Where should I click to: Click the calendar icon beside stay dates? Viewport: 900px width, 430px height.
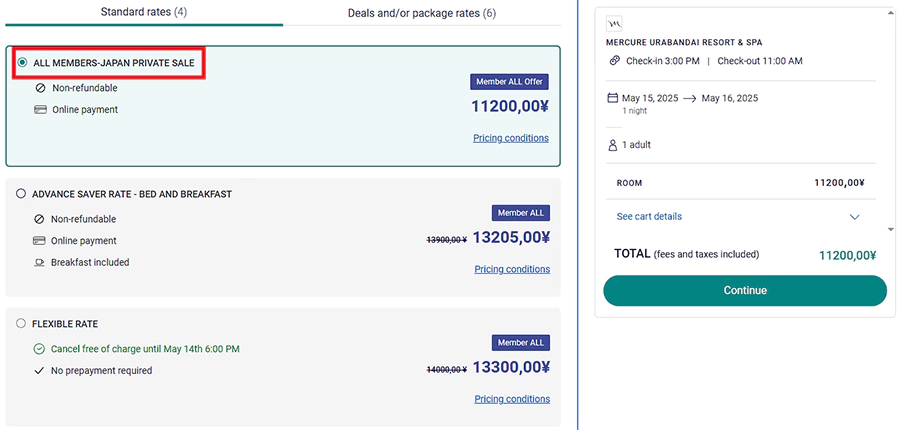click(x=613, y=98)
